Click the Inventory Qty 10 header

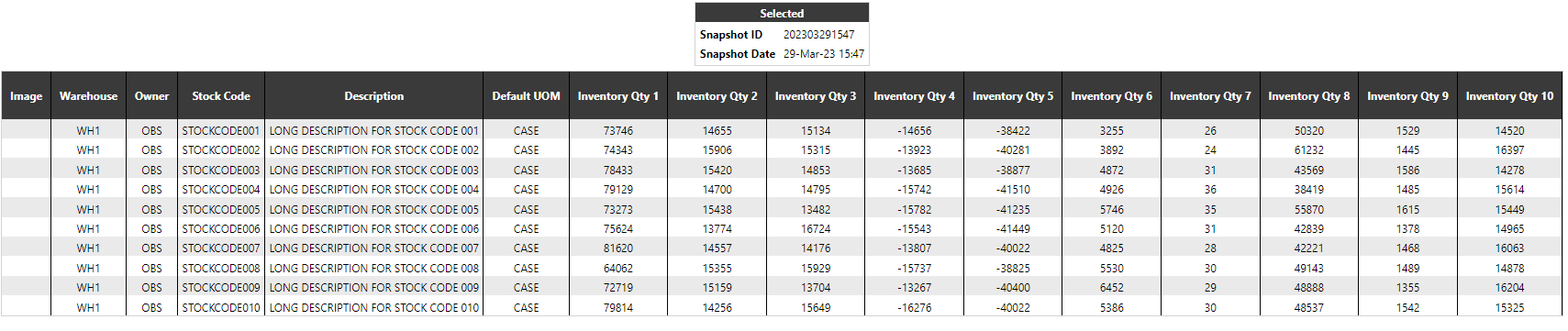[1509, 95]
